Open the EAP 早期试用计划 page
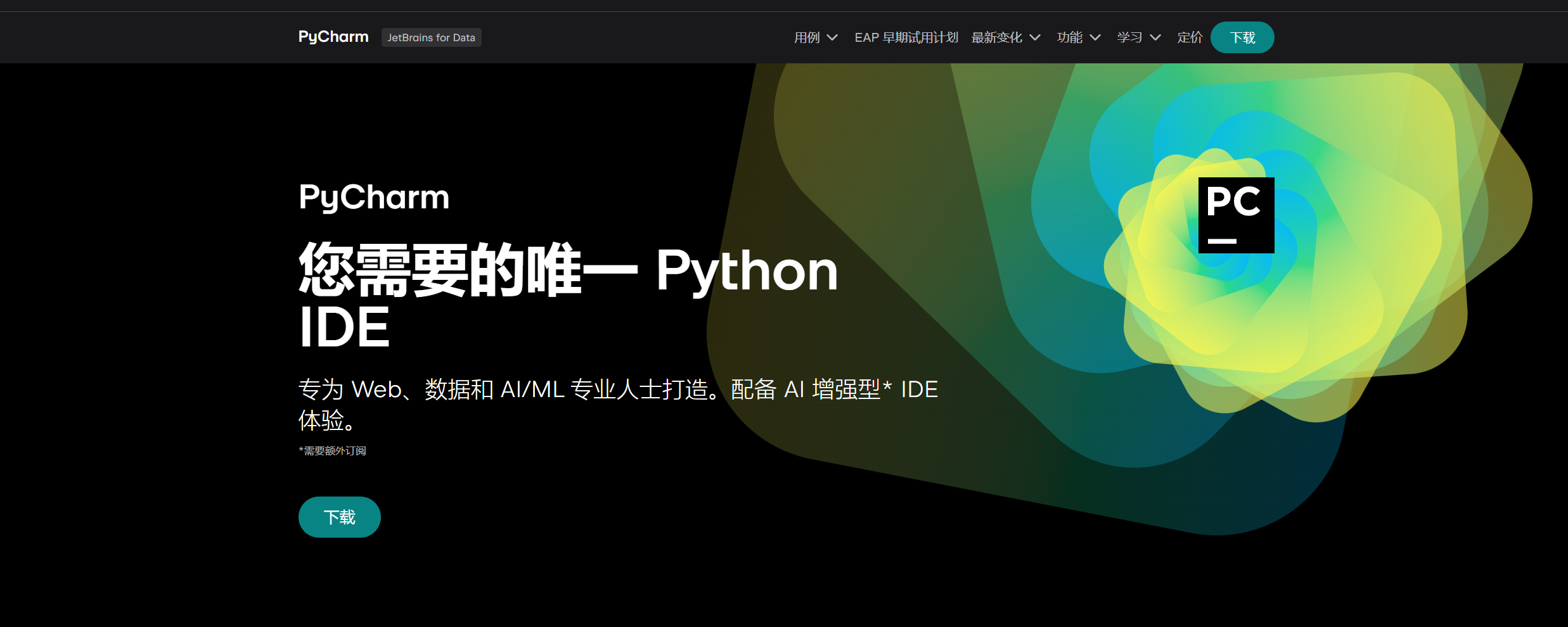Screen dimensions: 1568x627 906,37
